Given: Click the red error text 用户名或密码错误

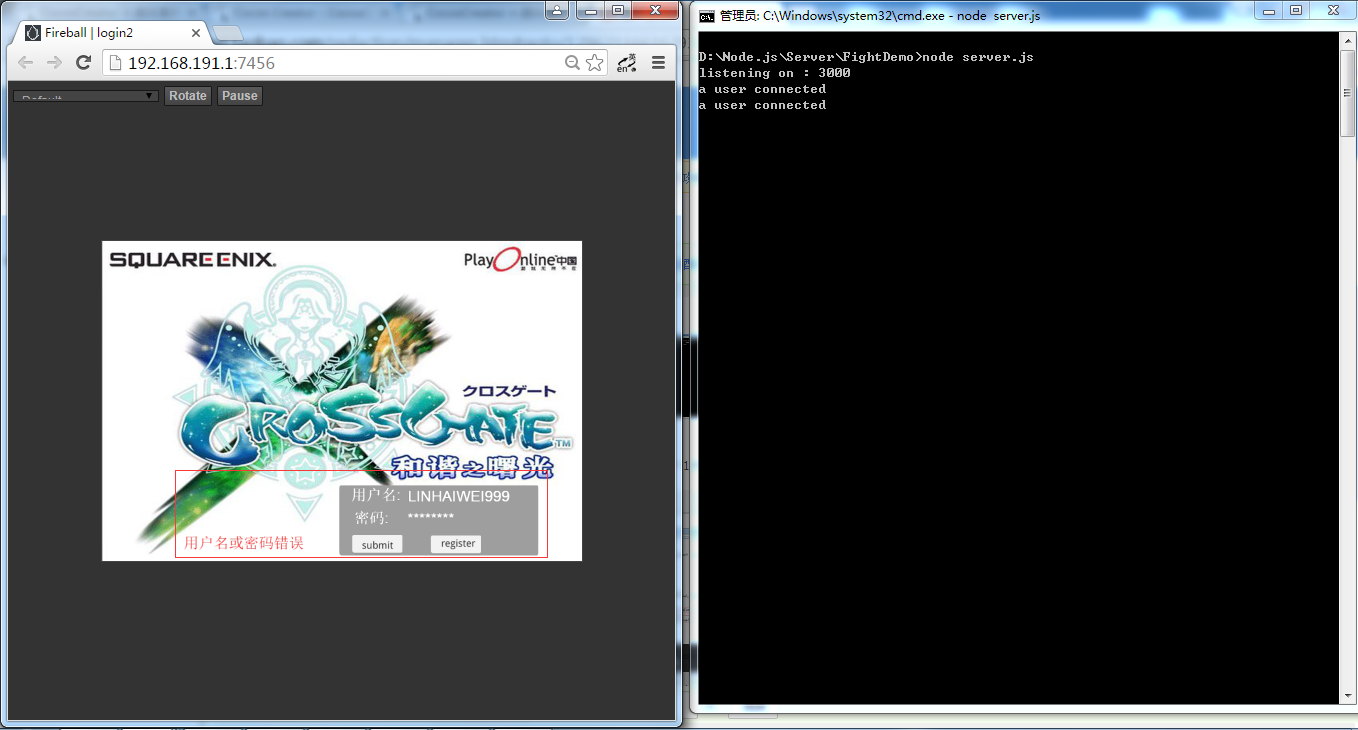Looking at the screenshot, I should (x=244, y=544).
